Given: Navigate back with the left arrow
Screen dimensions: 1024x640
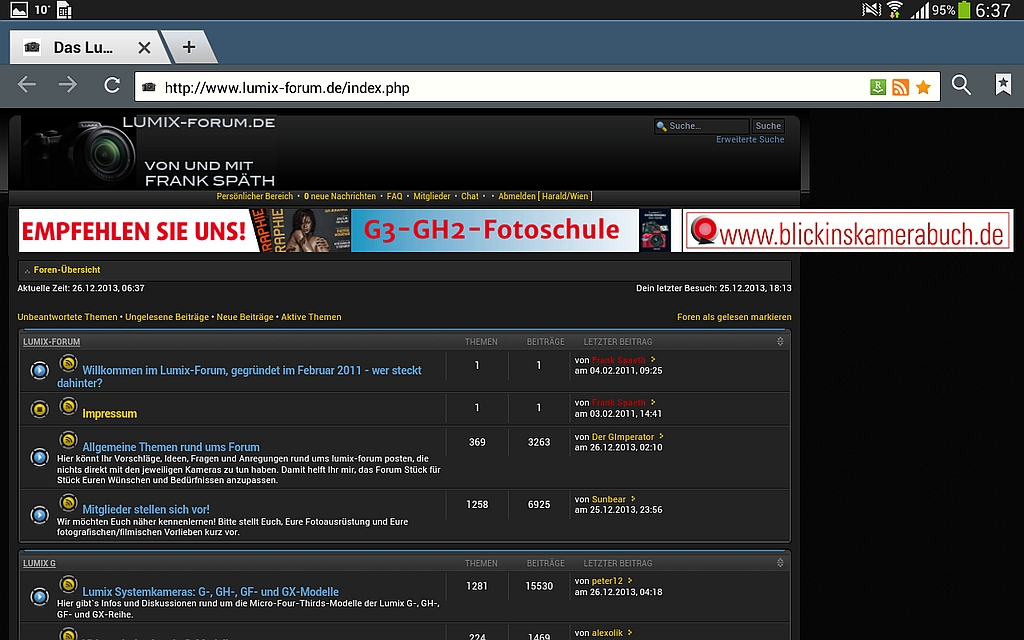Looking at the screenshot, I should 26,85.
